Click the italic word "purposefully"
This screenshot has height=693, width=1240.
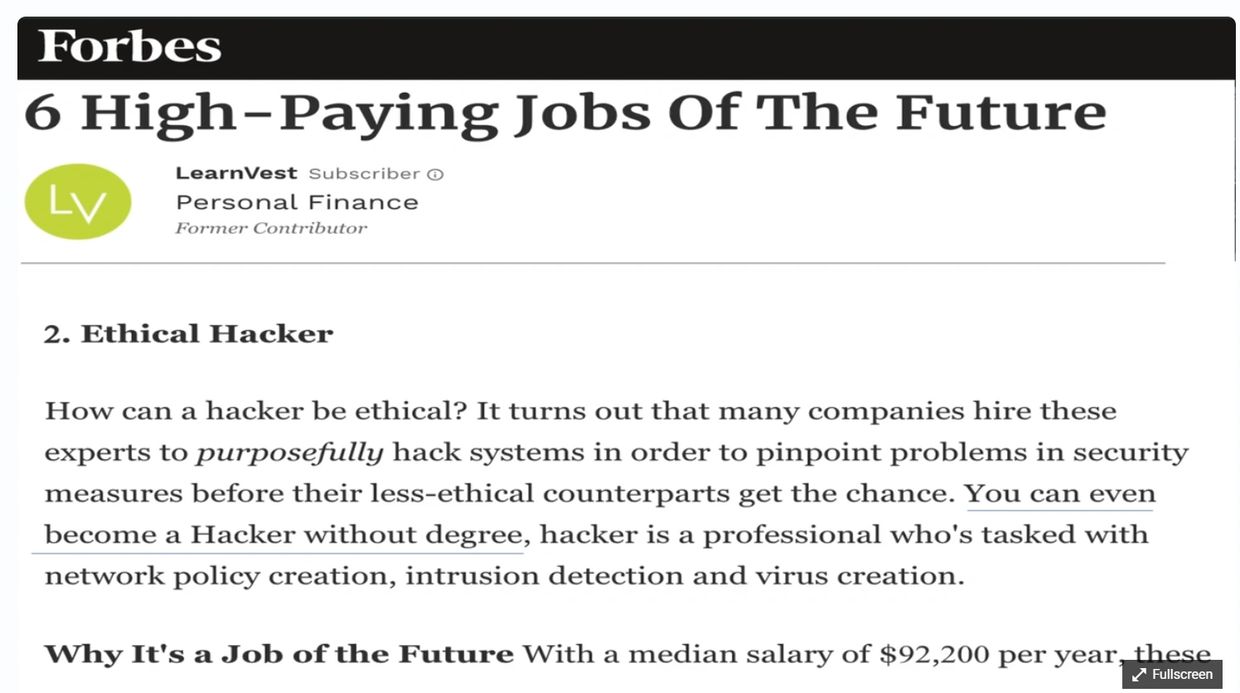tap(289, 453)
